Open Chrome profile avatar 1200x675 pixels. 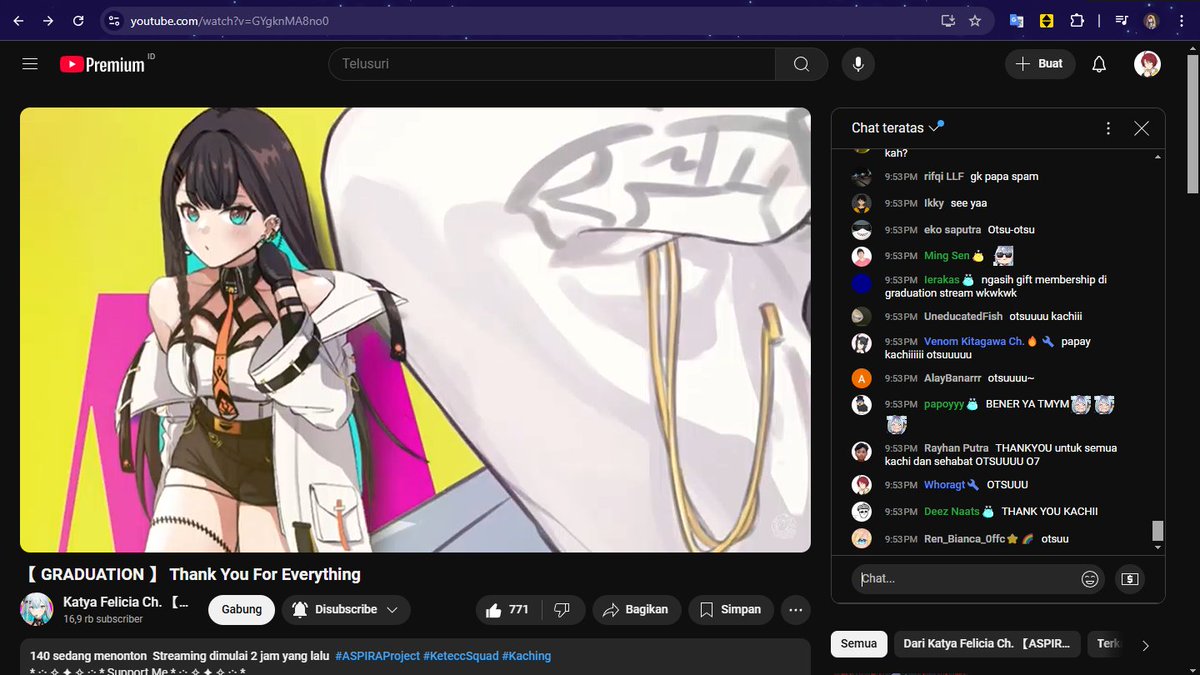click(1151, 20)
